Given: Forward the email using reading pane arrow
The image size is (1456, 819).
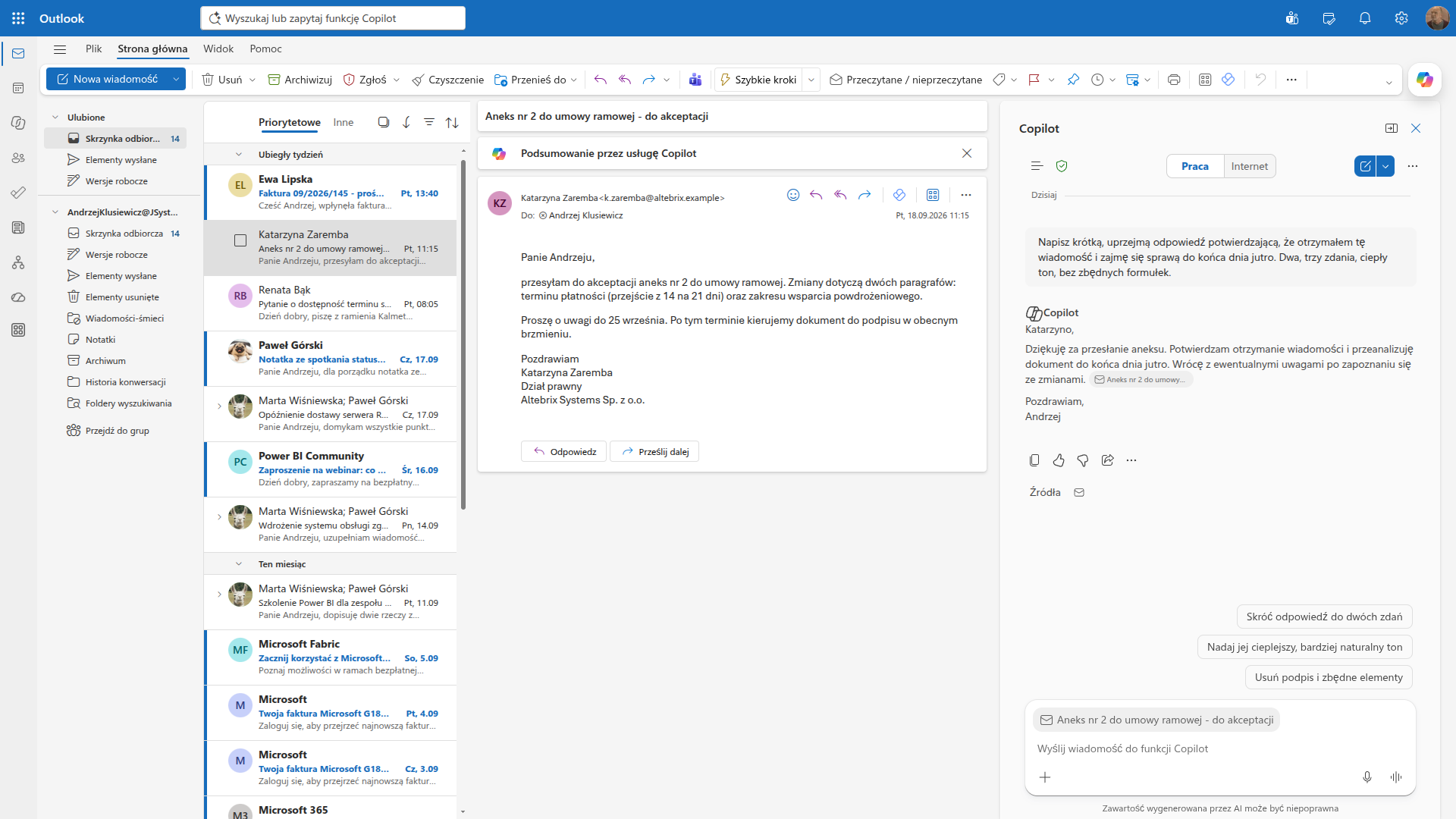Looking at the screenshot, I should (864, 195).
